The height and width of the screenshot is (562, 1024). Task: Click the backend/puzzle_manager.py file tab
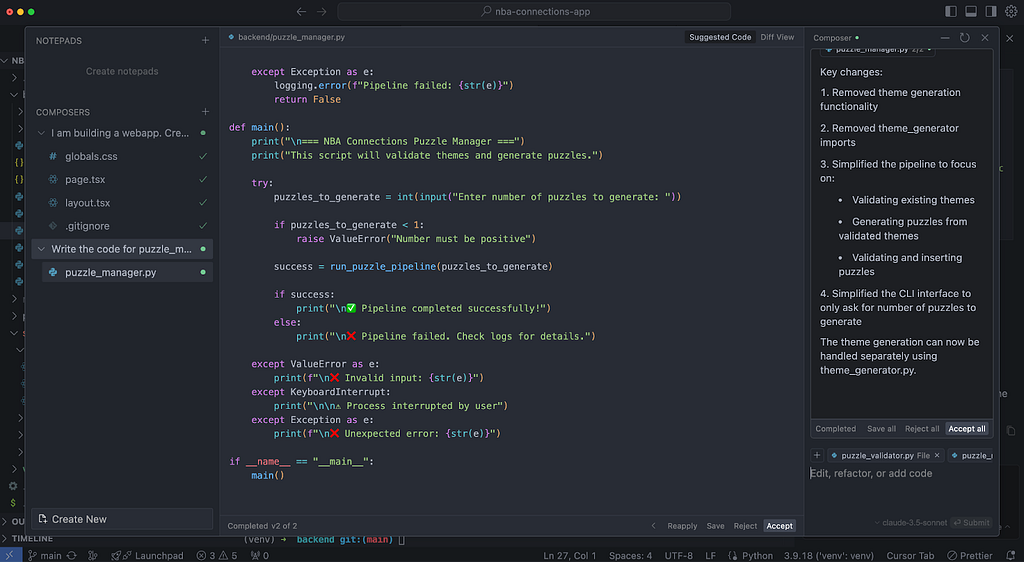click(286, 37)
